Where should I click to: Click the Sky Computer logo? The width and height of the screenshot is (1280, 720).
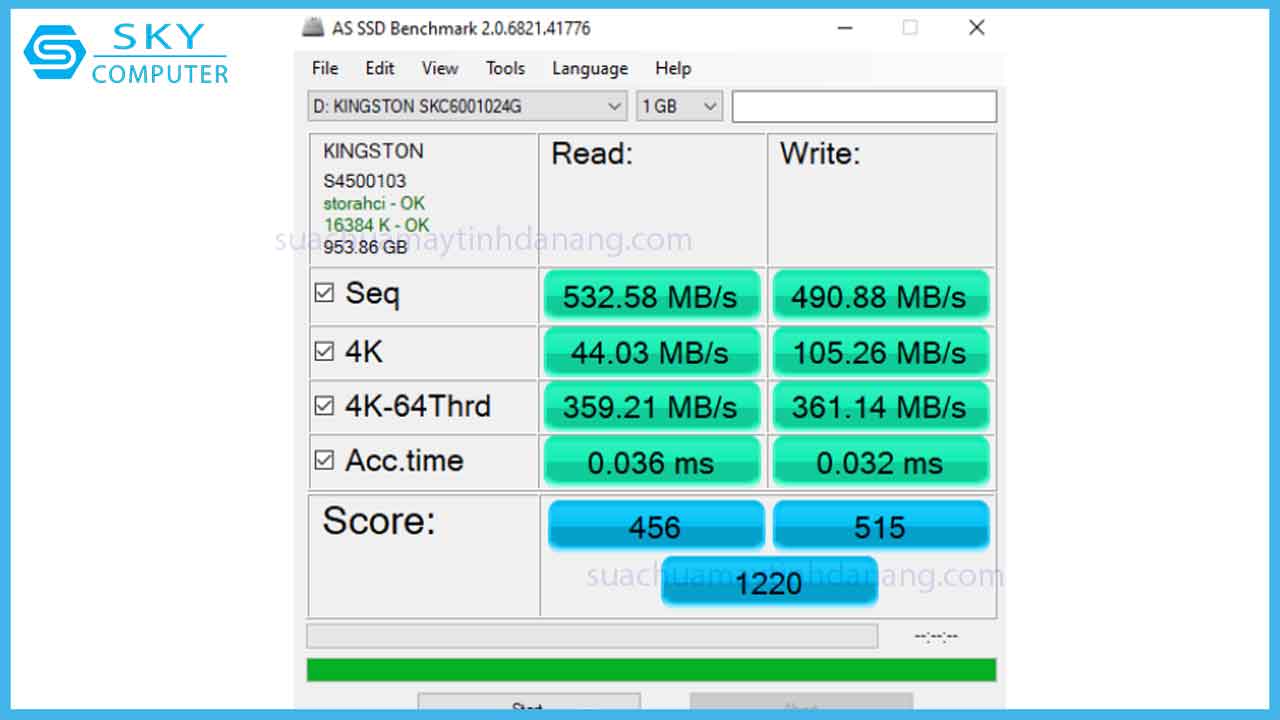click(126, 54)
